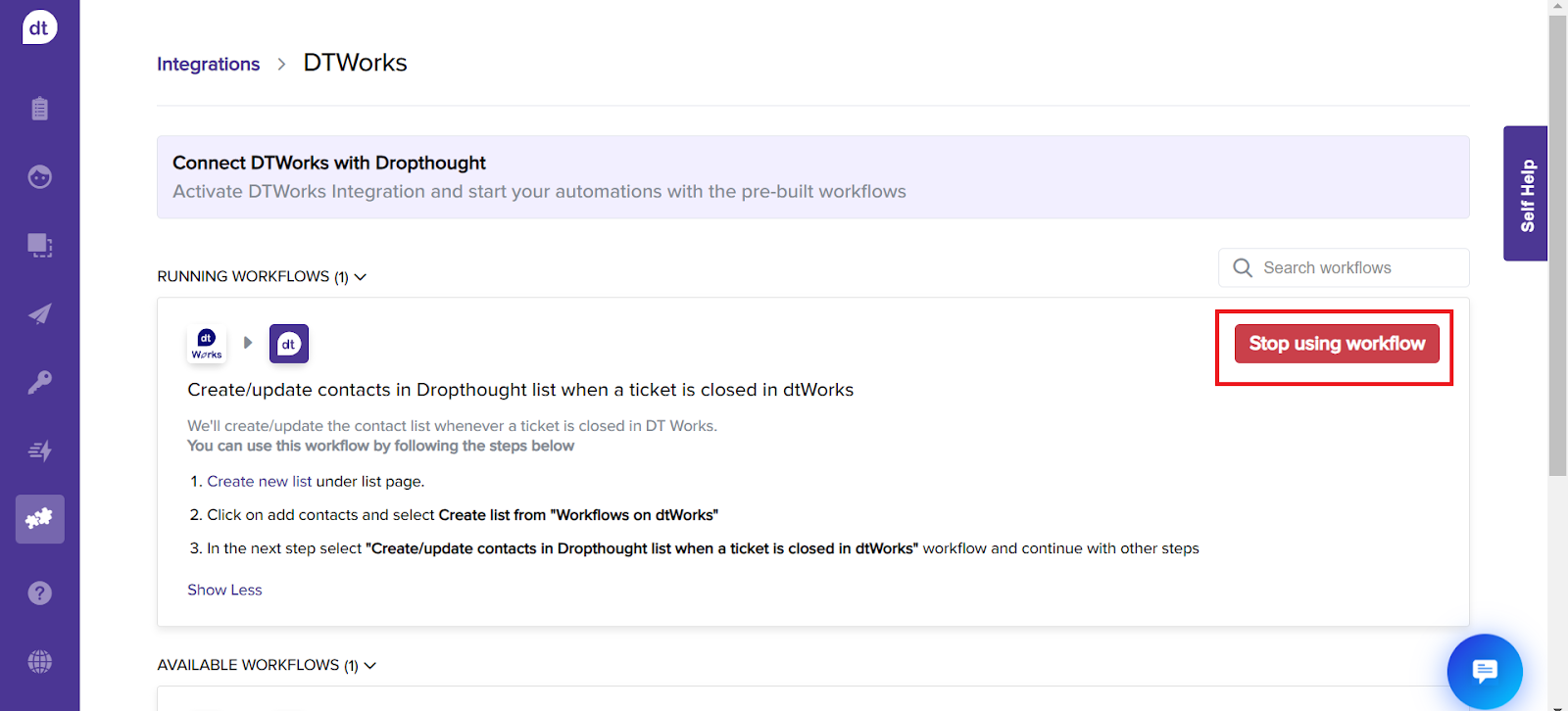Viewport: 1568px width, 711px height.
Task: Click the paper plane icon in sidebar
Action: (x=39, y=314)
